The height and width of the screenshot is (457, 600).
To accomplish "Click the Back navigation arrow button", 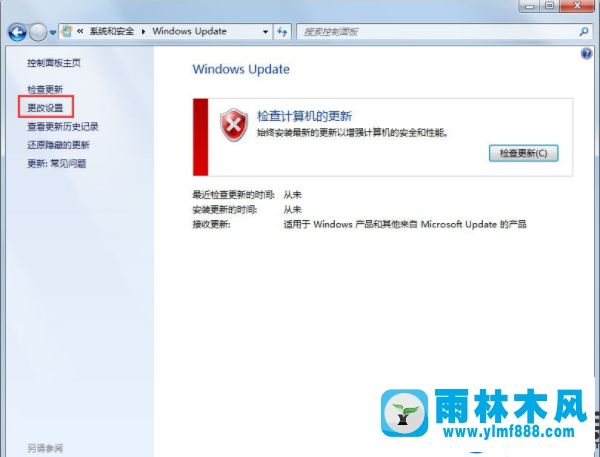I will pos(17,32).
